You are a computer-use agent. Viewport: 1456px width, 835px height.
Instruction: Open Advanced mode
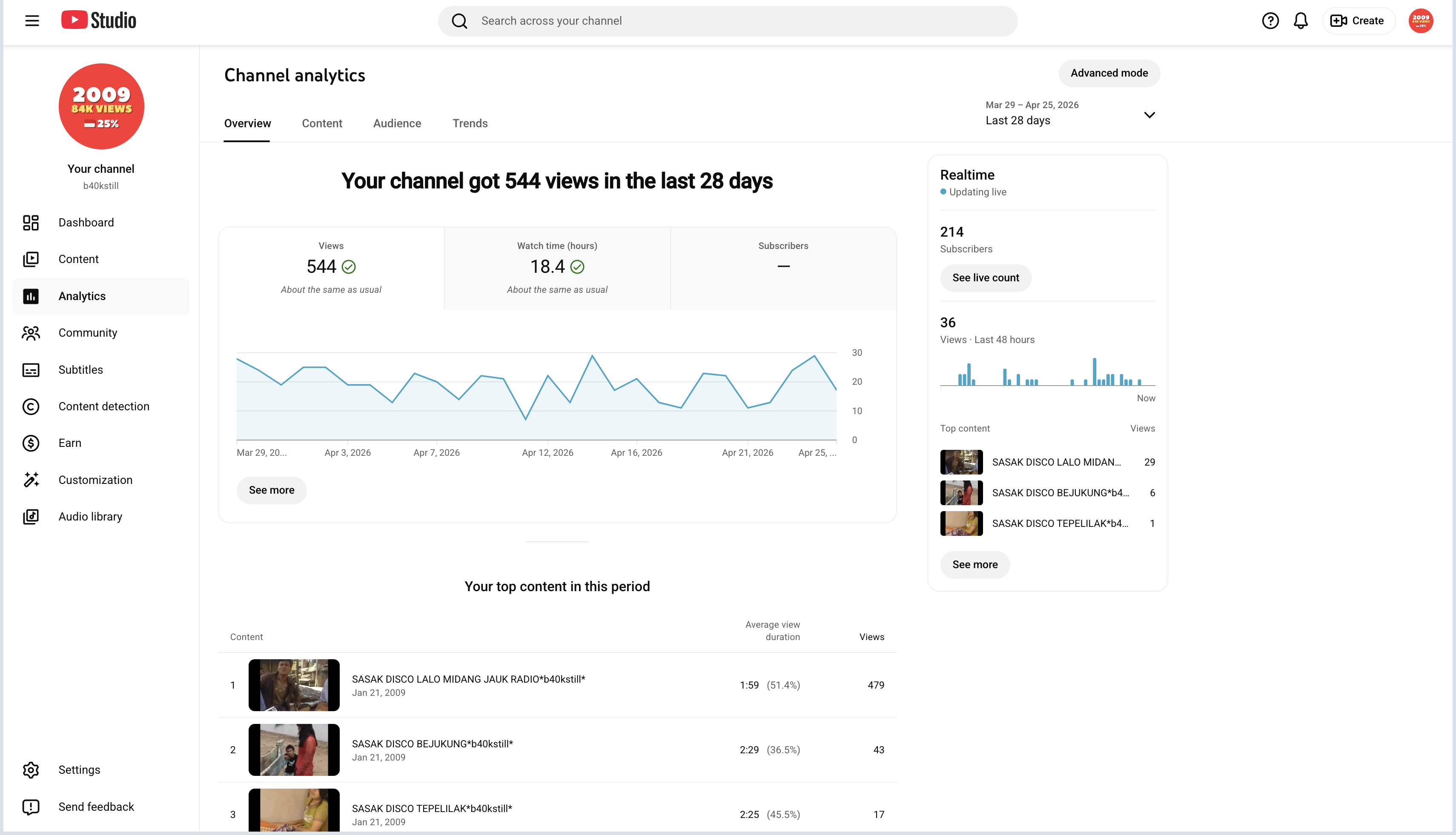(1109, 73)
